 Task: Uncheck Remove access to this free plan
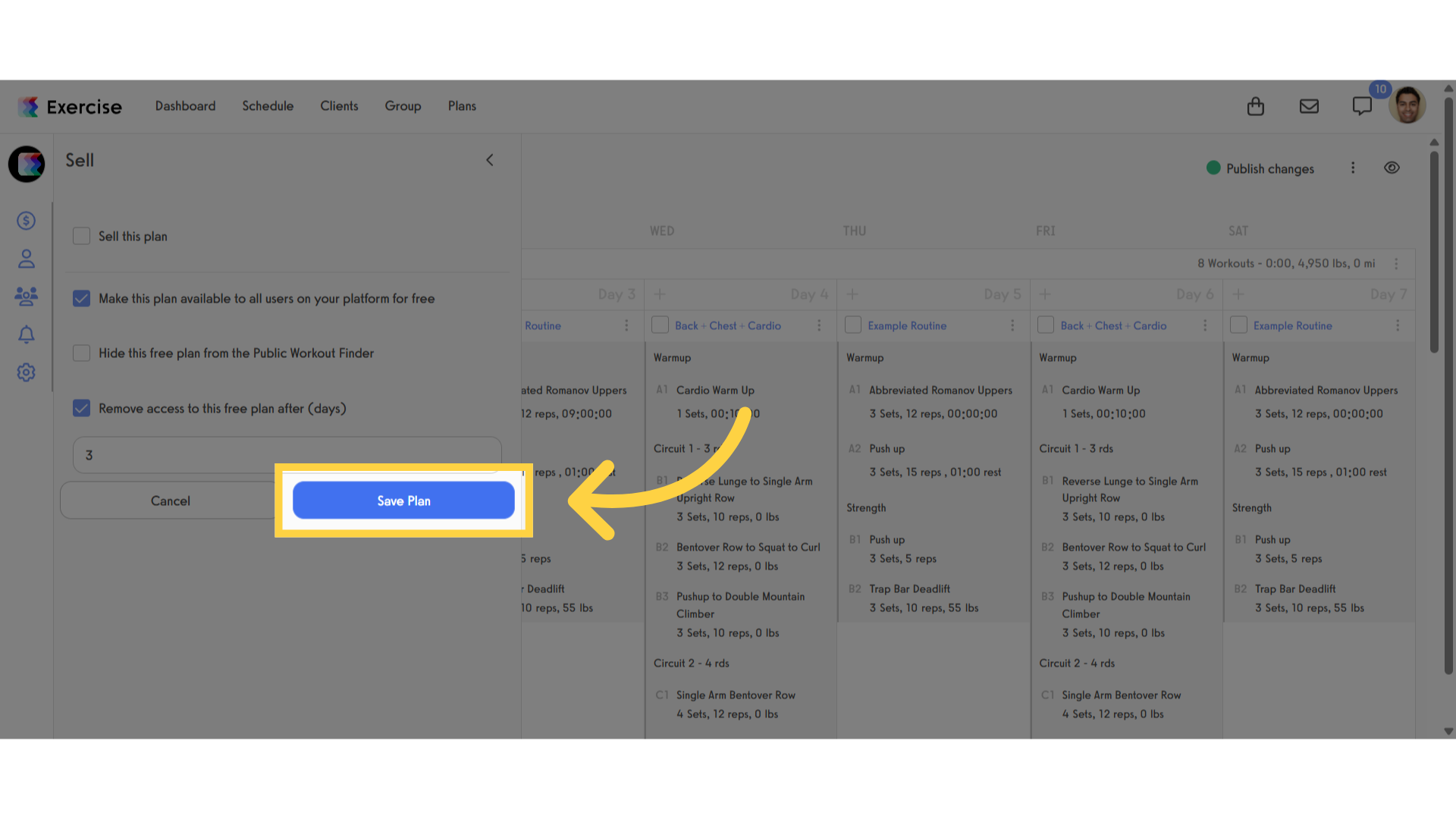[81, 408]
